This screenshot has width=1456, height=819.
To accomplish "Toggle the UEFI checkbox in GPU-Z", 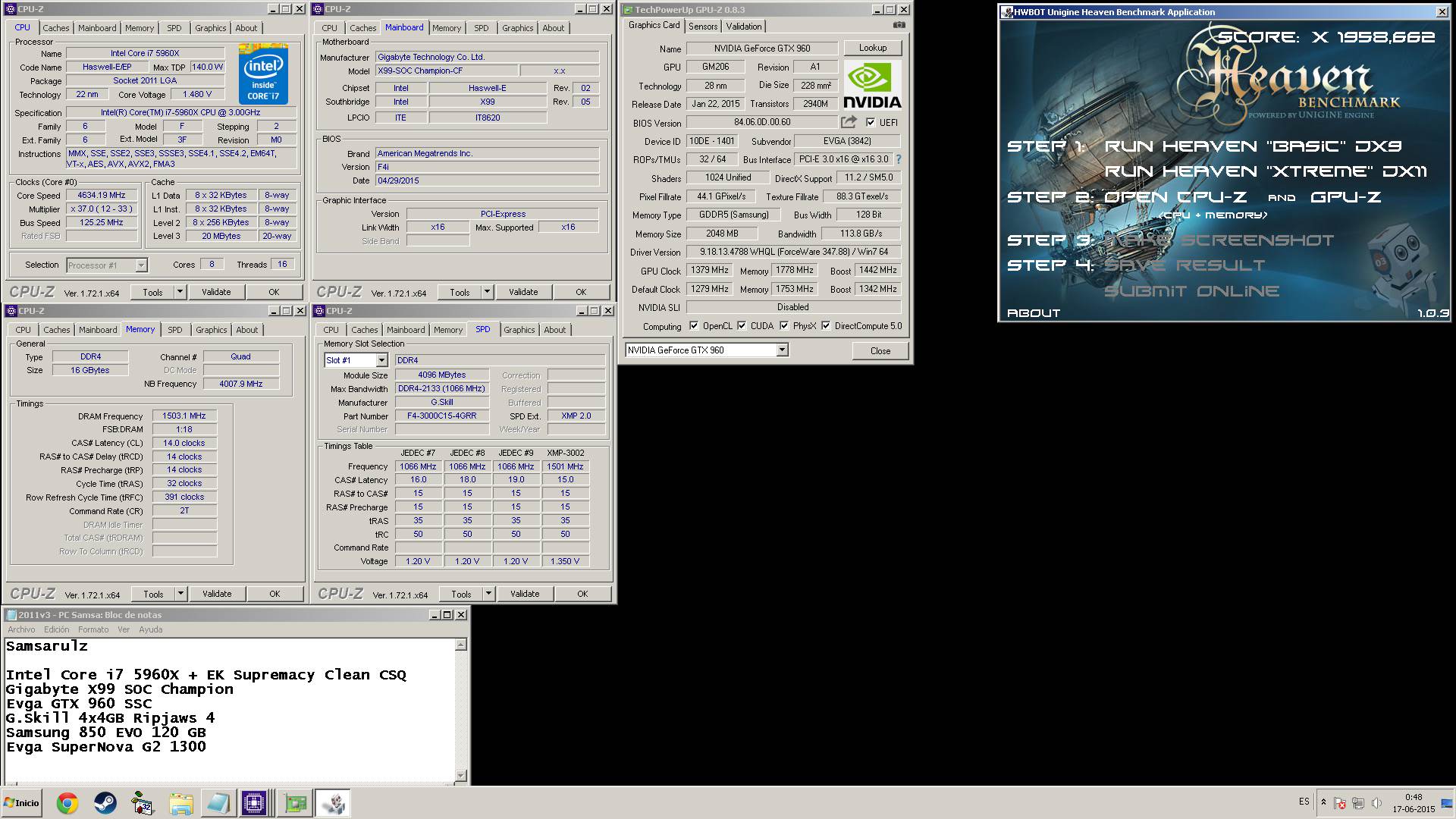I will coord(870,122).
